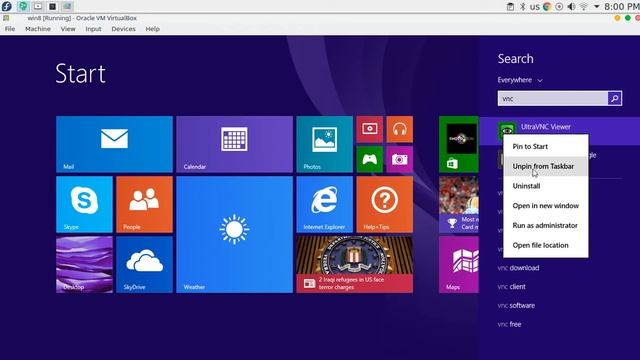Launch the Photos tile

point(324,144)
